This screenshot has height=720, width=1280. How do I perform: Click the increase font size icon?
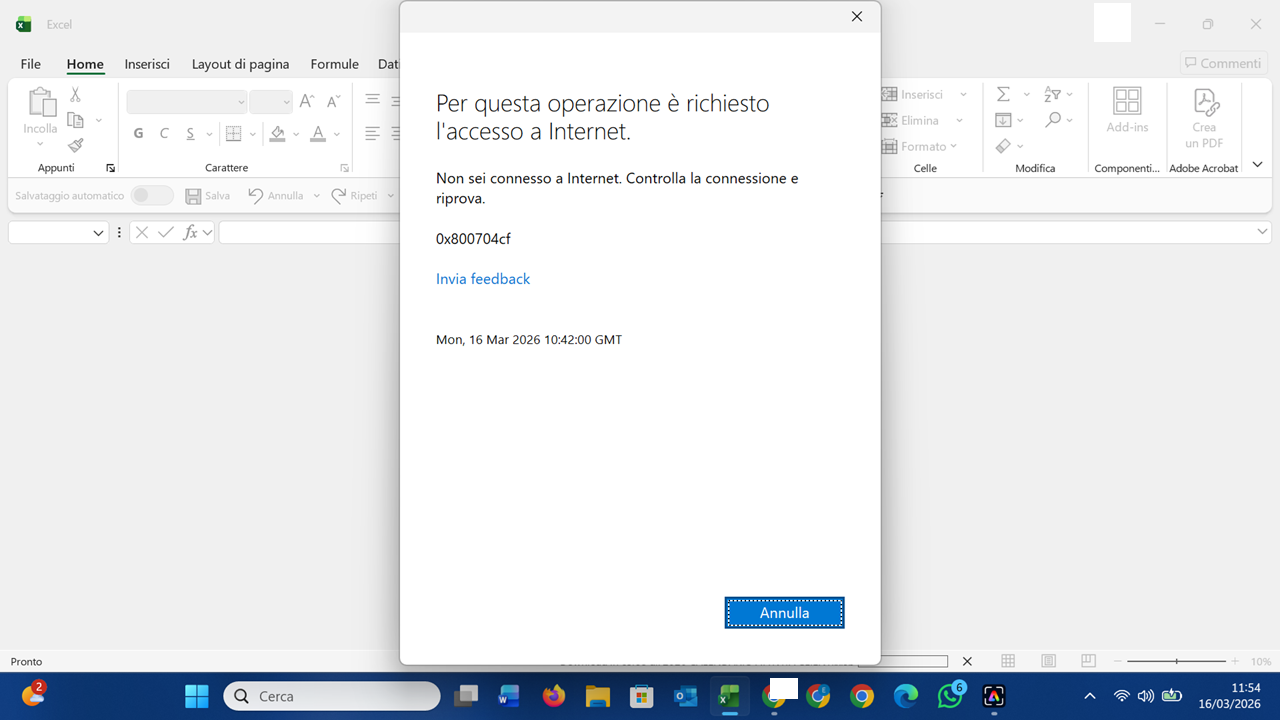click(307, 101)
